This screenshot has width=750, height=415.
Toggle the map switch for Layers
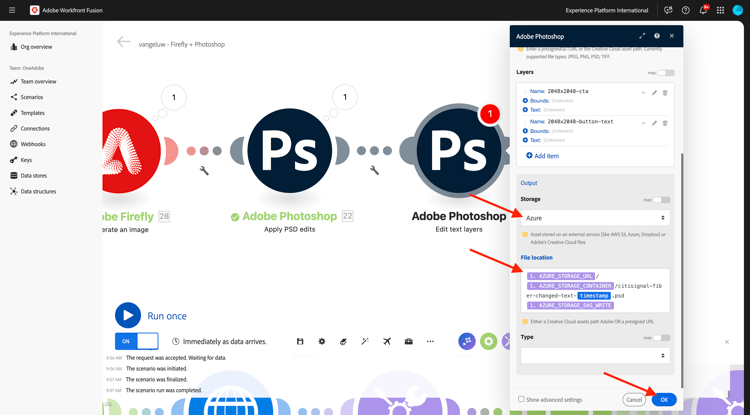pyautogui.click(x=666, y=73)
